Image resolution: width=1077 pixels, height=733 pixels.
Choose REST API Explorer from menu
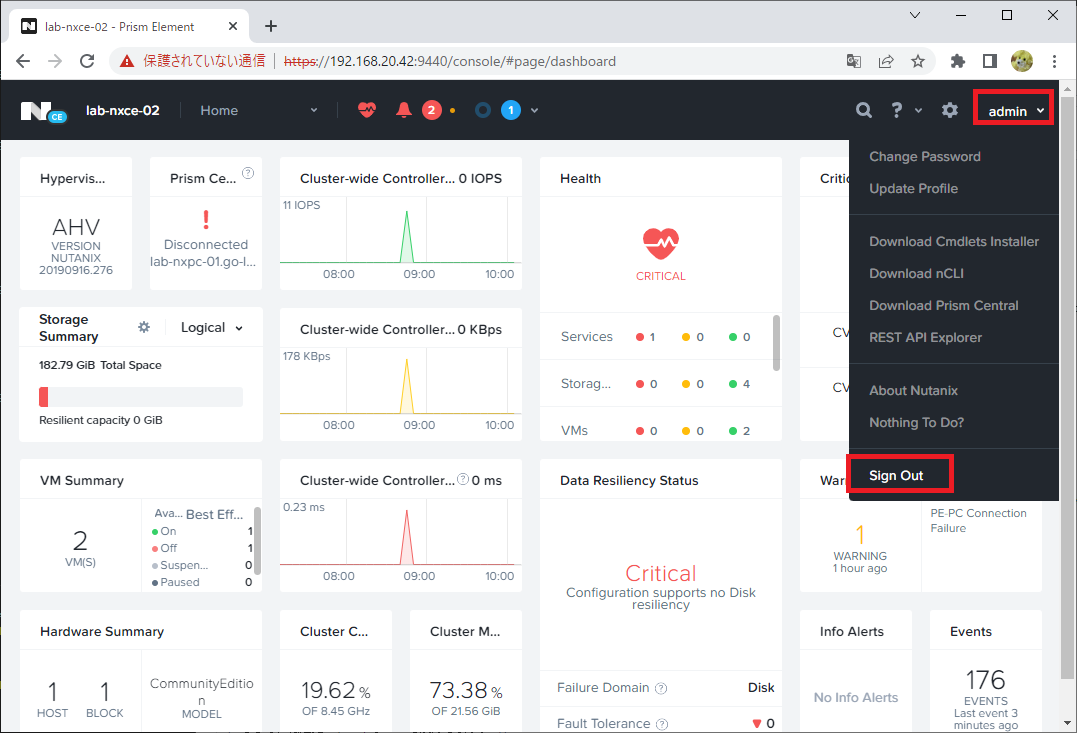click(x=925, y=337)
